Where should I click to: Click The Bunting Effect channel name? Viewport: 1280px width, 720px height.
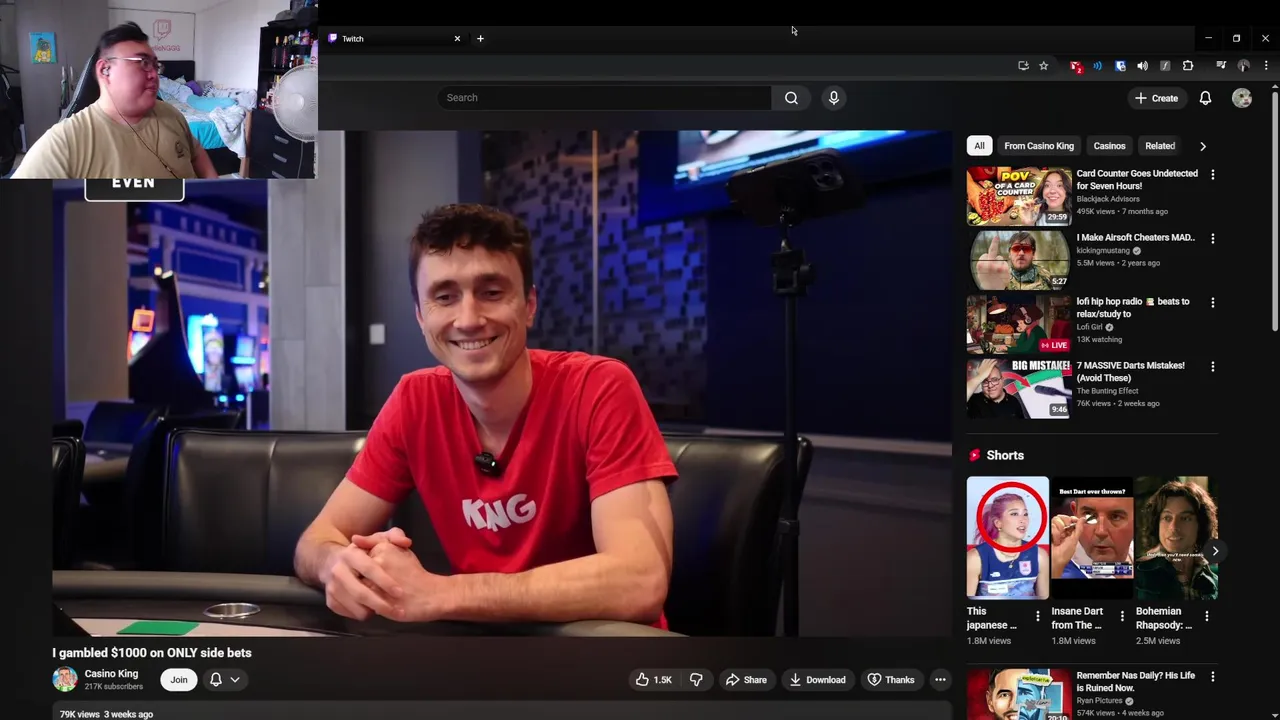point(1109,391)
